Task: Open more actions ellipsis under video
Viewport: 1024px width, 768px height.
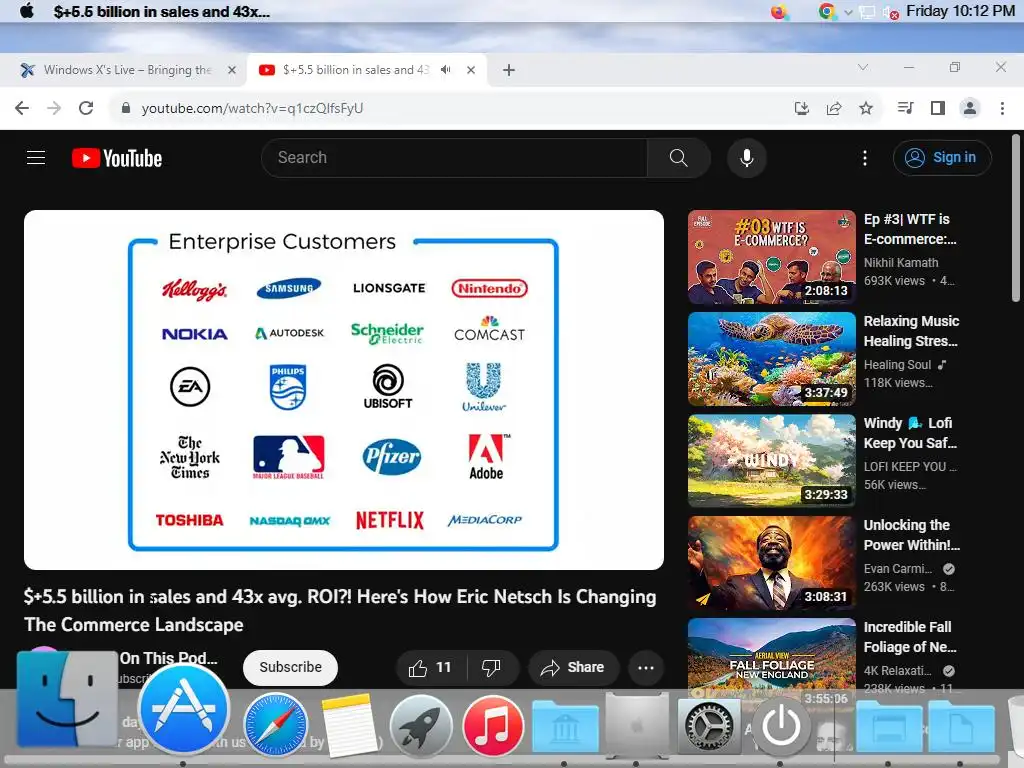Action: tap(646, 667)
